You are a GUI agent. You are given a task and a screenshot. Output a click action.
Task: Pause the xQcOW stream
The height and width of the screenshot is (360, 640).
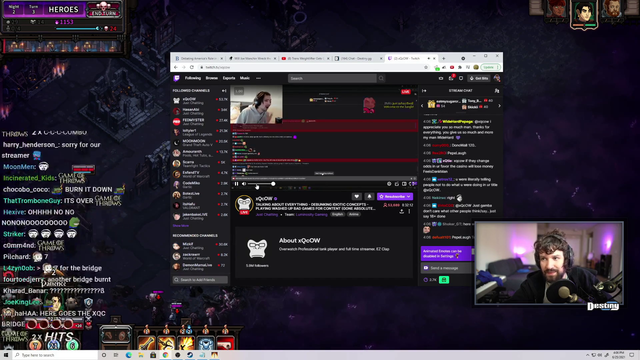(x=236, y=184)
